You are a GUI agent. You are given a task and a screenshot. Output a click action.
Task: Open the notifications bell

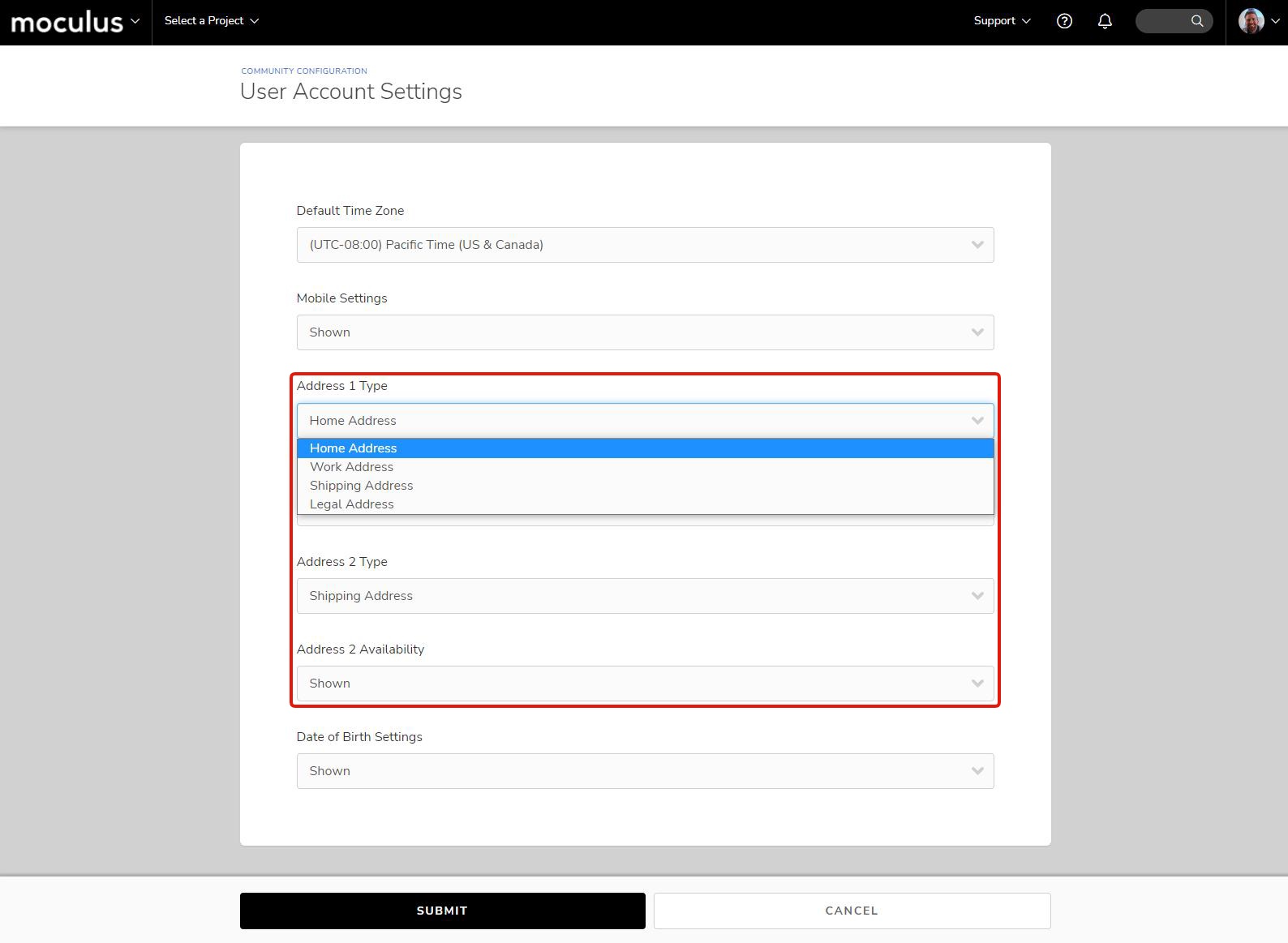tap(1105, 21)
